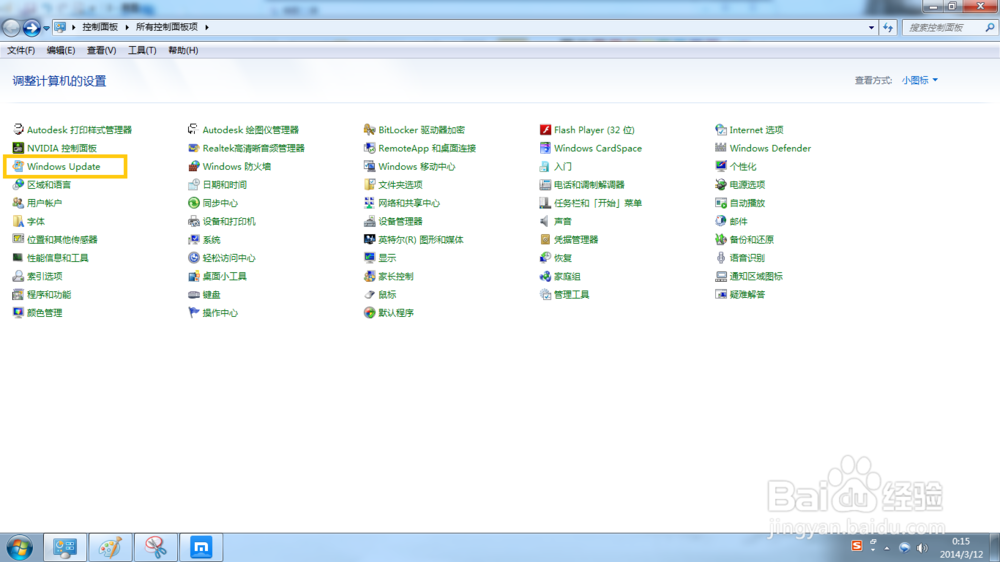Open the 家庭组 icon
Viewport: 1000px width, 562px height.
[x=545, y=276]
